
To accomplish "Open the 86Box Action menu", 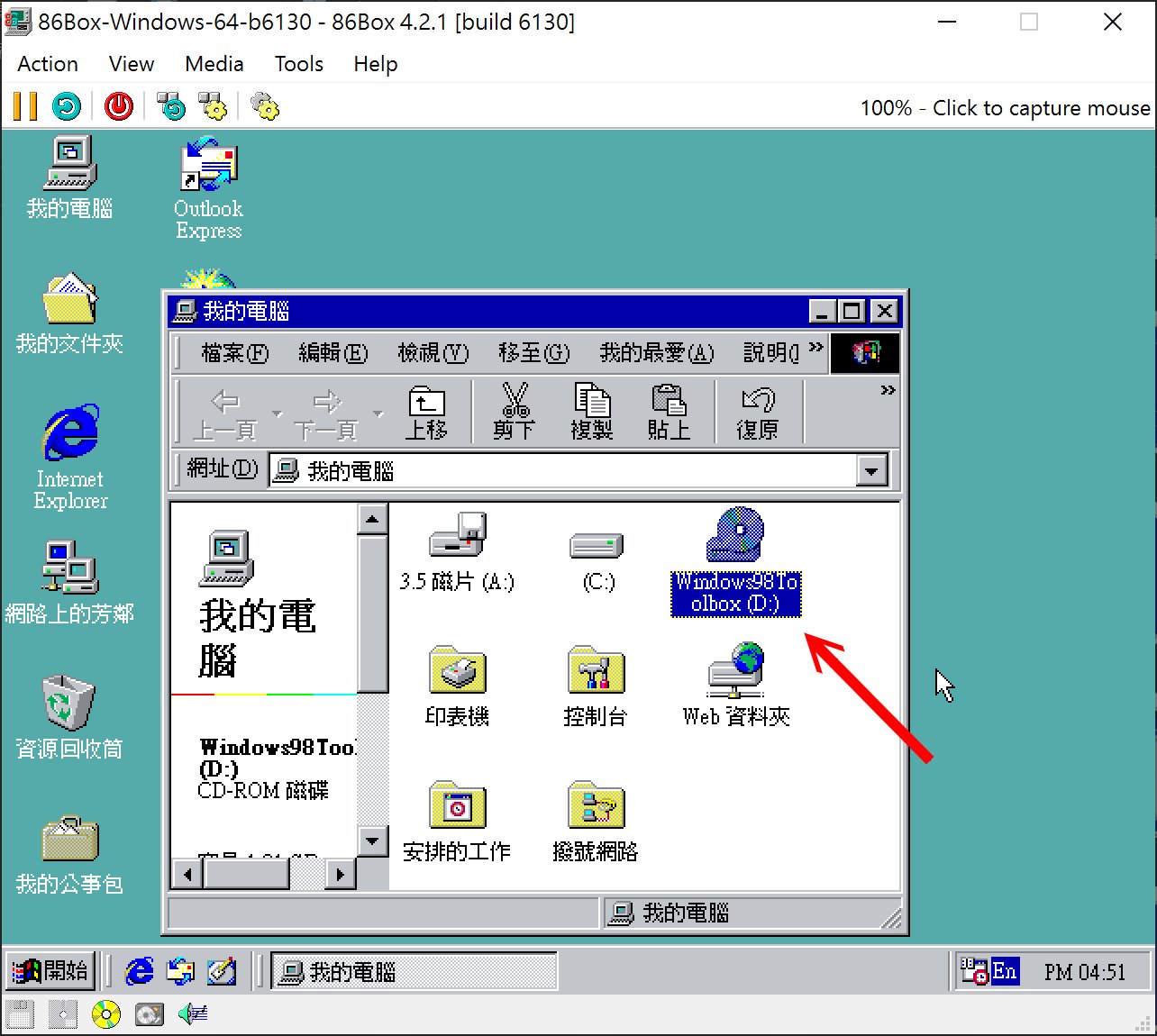I will click(48, 64).
